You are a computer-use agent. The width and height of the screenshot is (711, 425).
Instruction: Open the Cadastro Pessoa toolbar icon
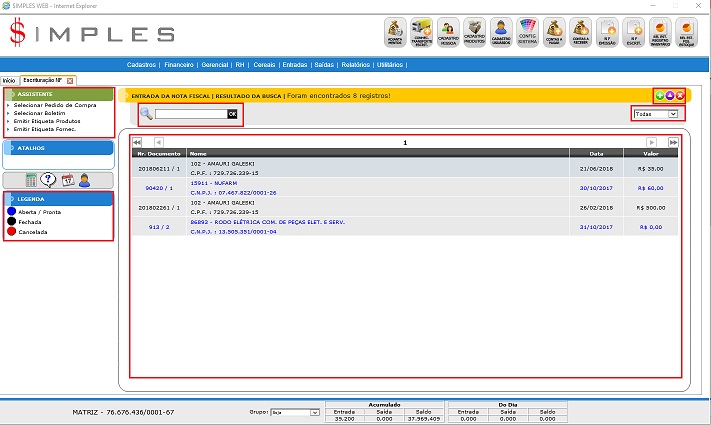pyautogui.click(x=449, y=33)
